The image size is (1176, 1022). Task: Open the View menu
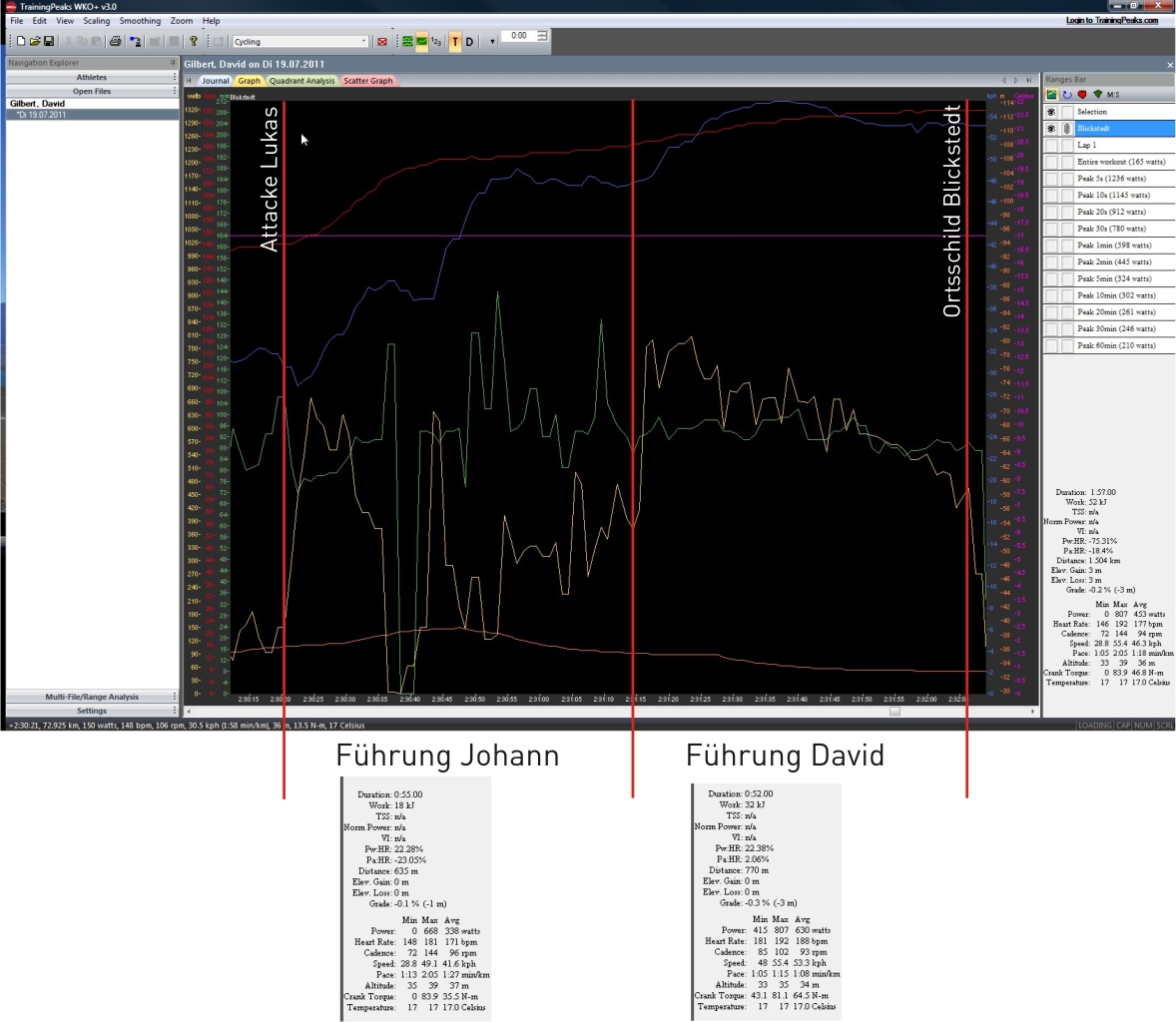pos(65,21)
